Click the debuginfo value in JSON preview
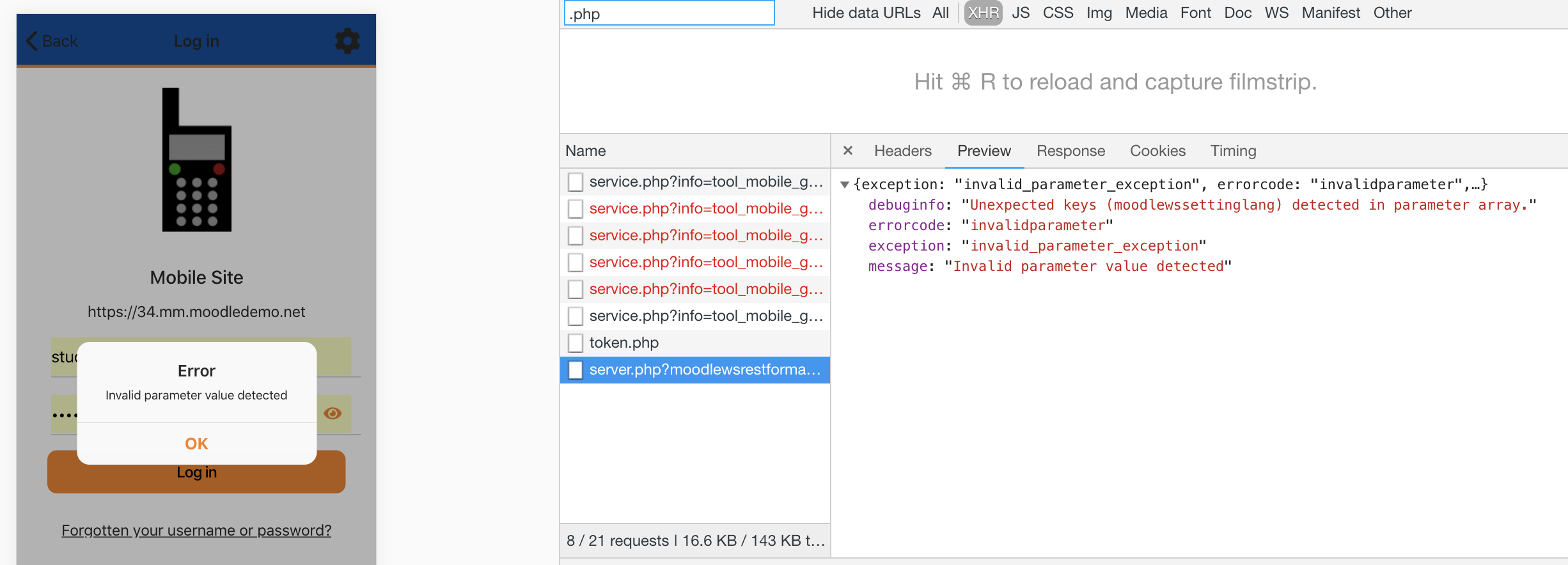Viewport: 1568px width, 565px height. tap(1249, 205)
